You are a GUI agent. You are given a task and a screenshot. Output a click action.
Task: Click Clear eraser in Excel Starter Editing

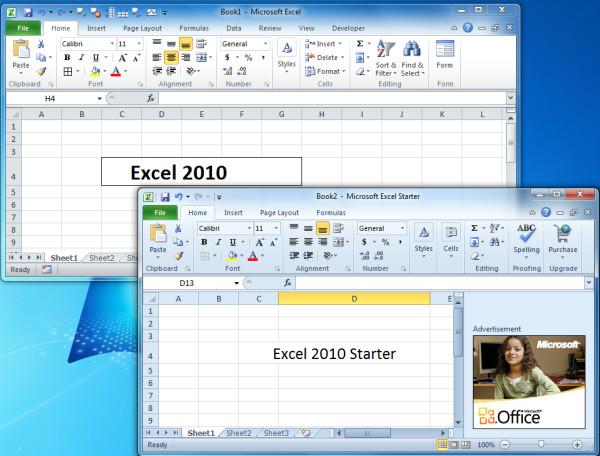[x=474, y=256]
